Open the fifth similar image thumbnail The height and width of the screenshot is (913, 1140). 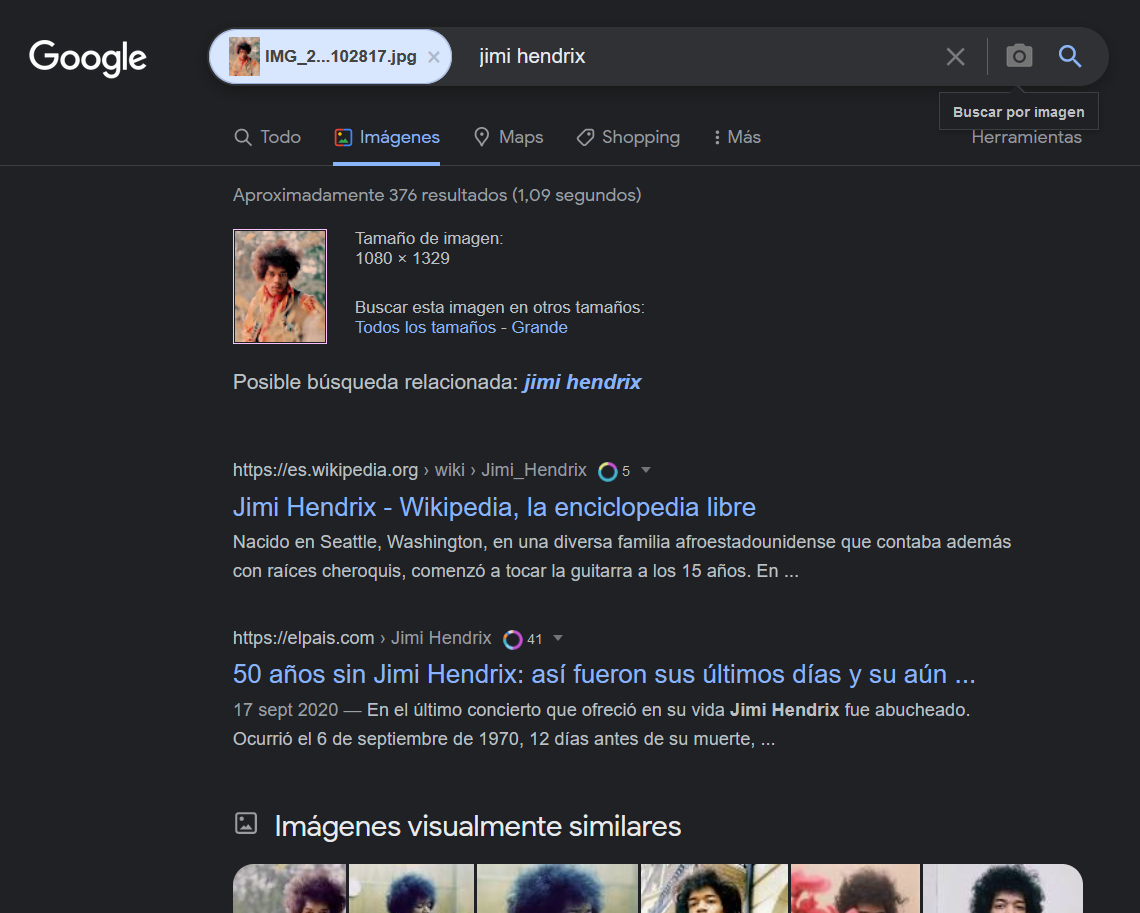(856, 888)
